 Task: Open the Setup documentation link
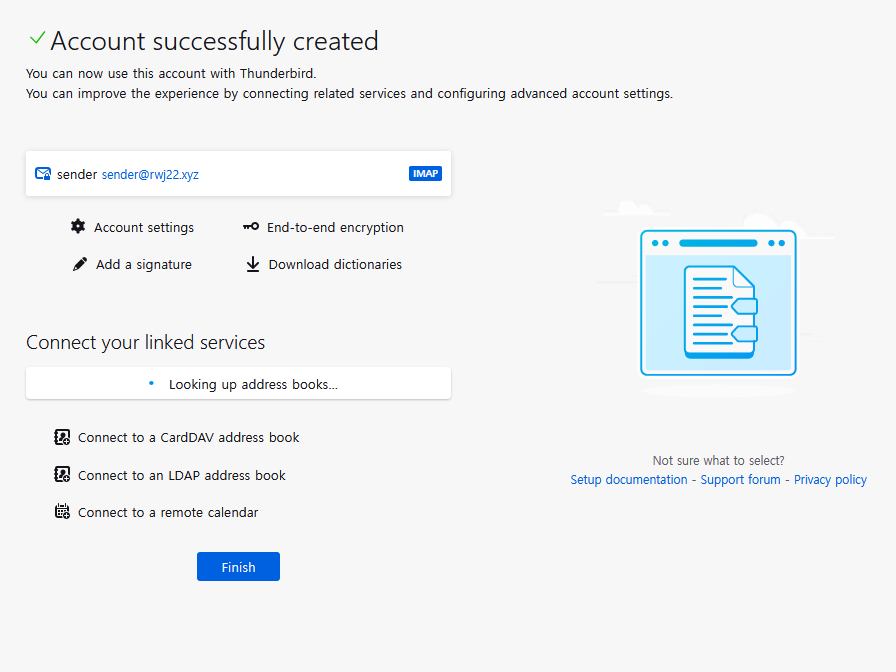(629, 480)
